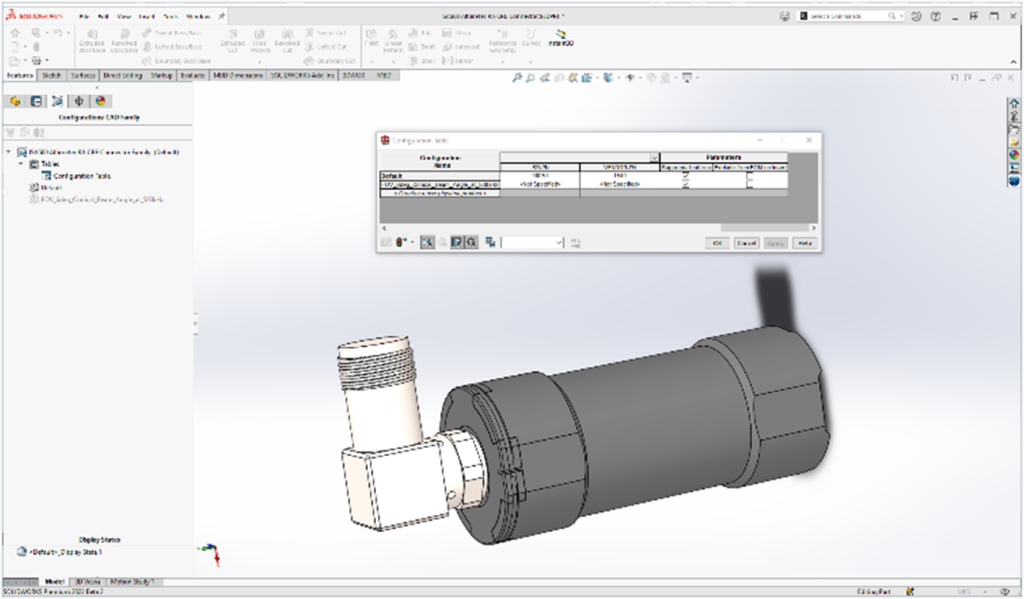Click the OK button in Configuration Table
This screenshot has width=1024, height=599.
click(717, 242)
